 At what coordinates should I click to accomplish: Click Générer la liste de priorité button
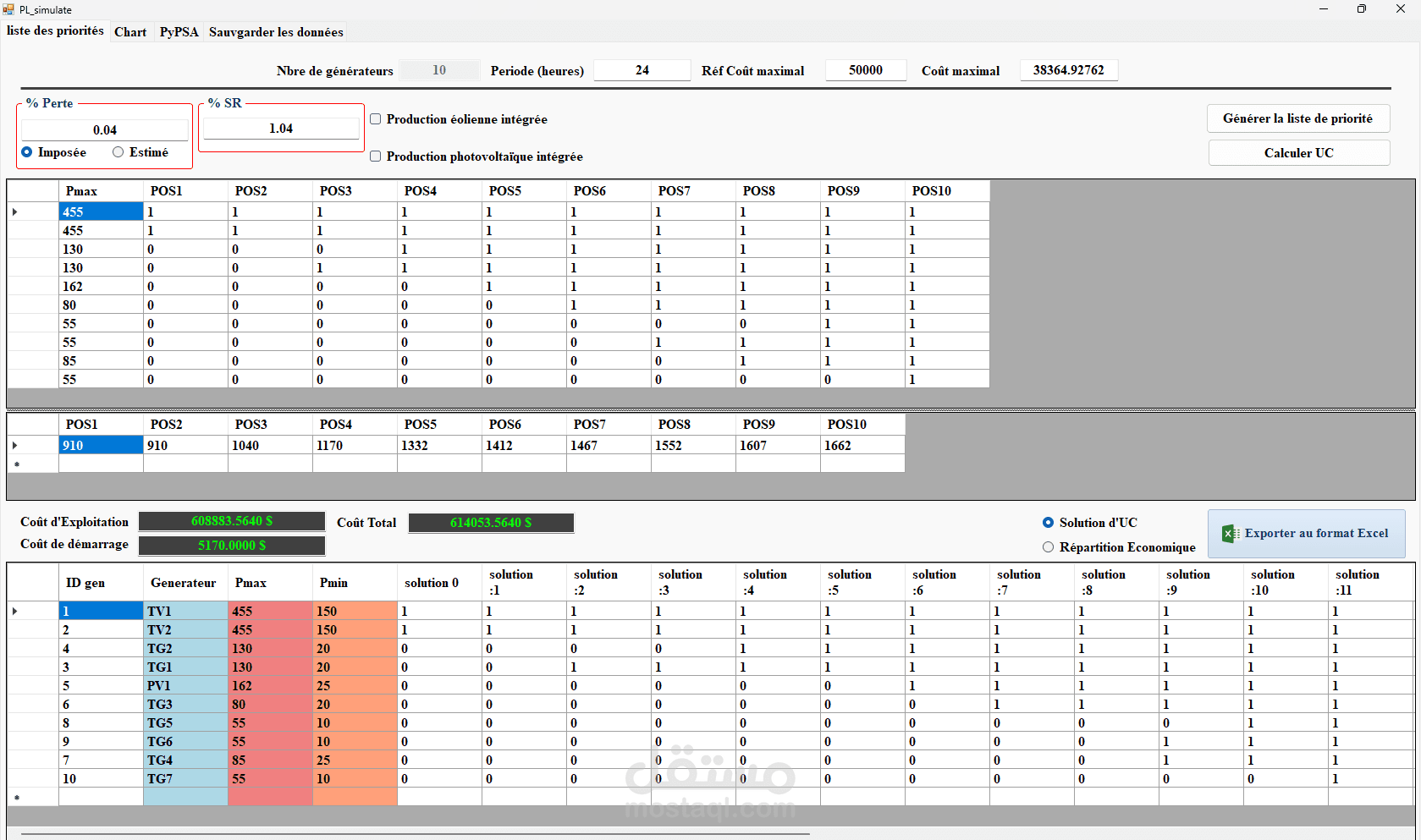coord(1298,118)
